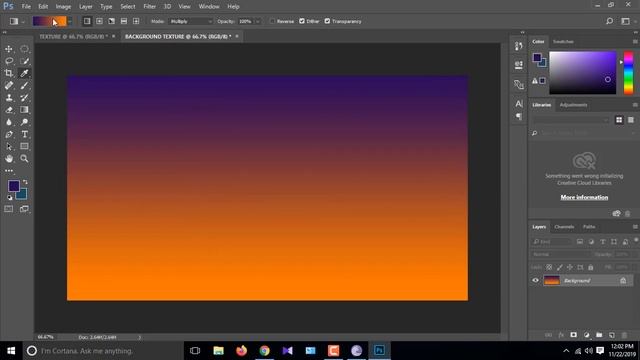Select the Lasso tool
Image resolution: width=640 pixels, height=360 pixels.
(x=9, y=61)
